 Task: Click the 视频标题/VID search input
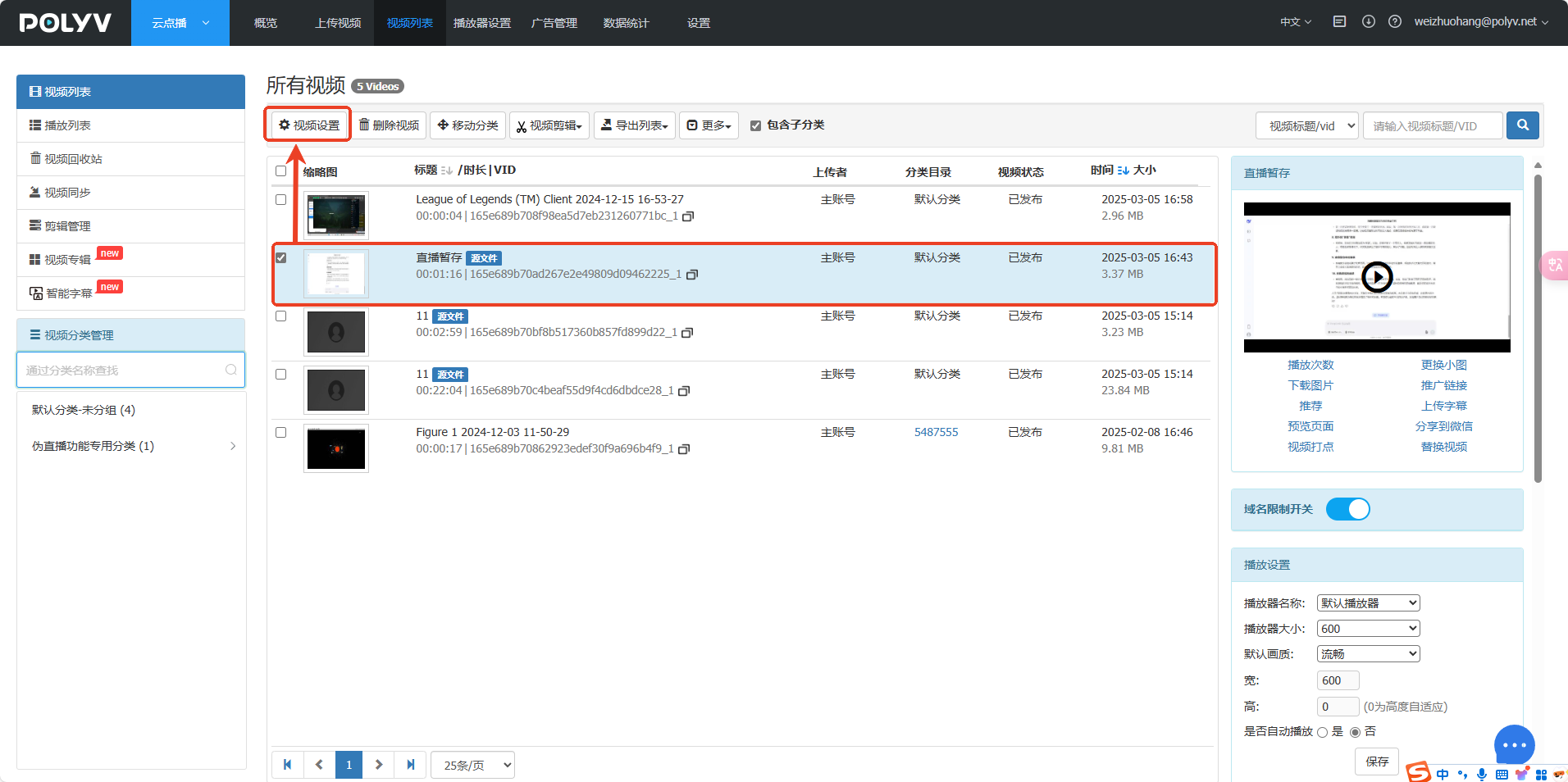click(1433, 125)
